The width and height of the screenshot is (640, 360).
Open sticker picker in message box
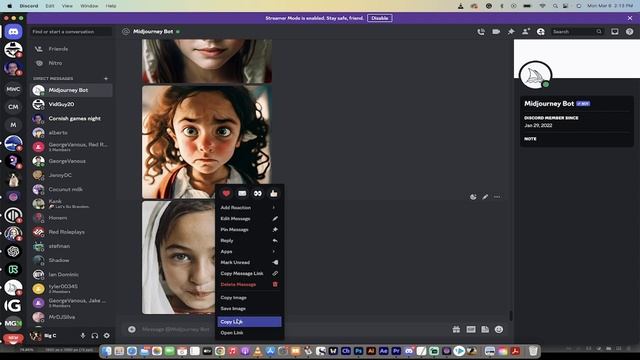click(485, 329)
